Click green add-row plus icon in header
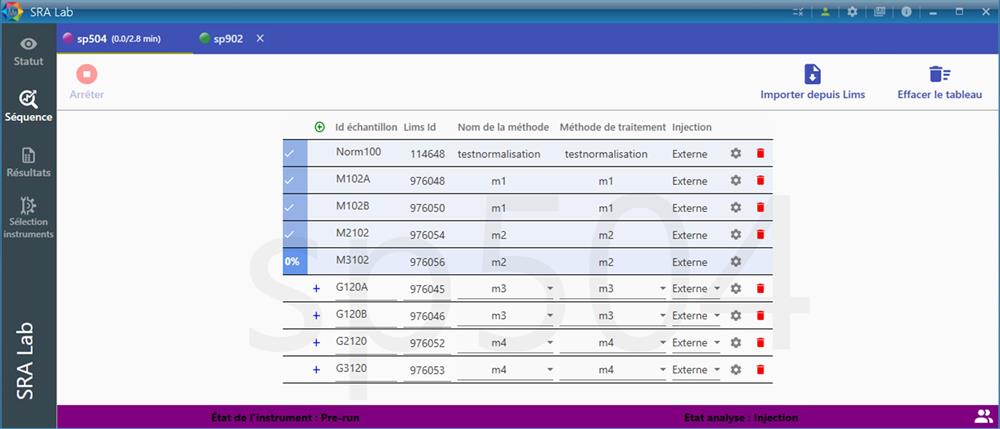The width and height of the screenshot is (1000, 429). pyautogui.click(x=320, y=127)
